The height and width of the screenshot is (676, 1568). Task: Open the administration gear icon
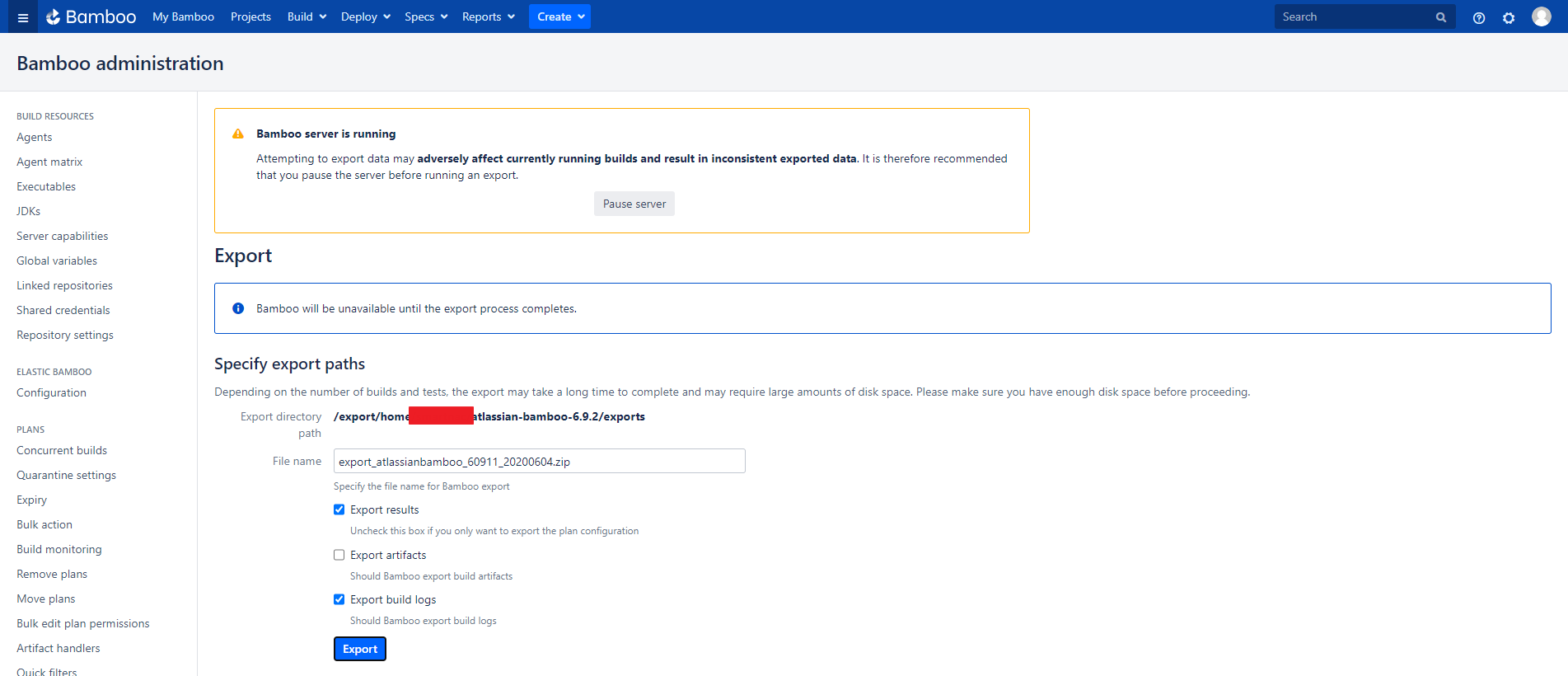[x=1509, y=18]
